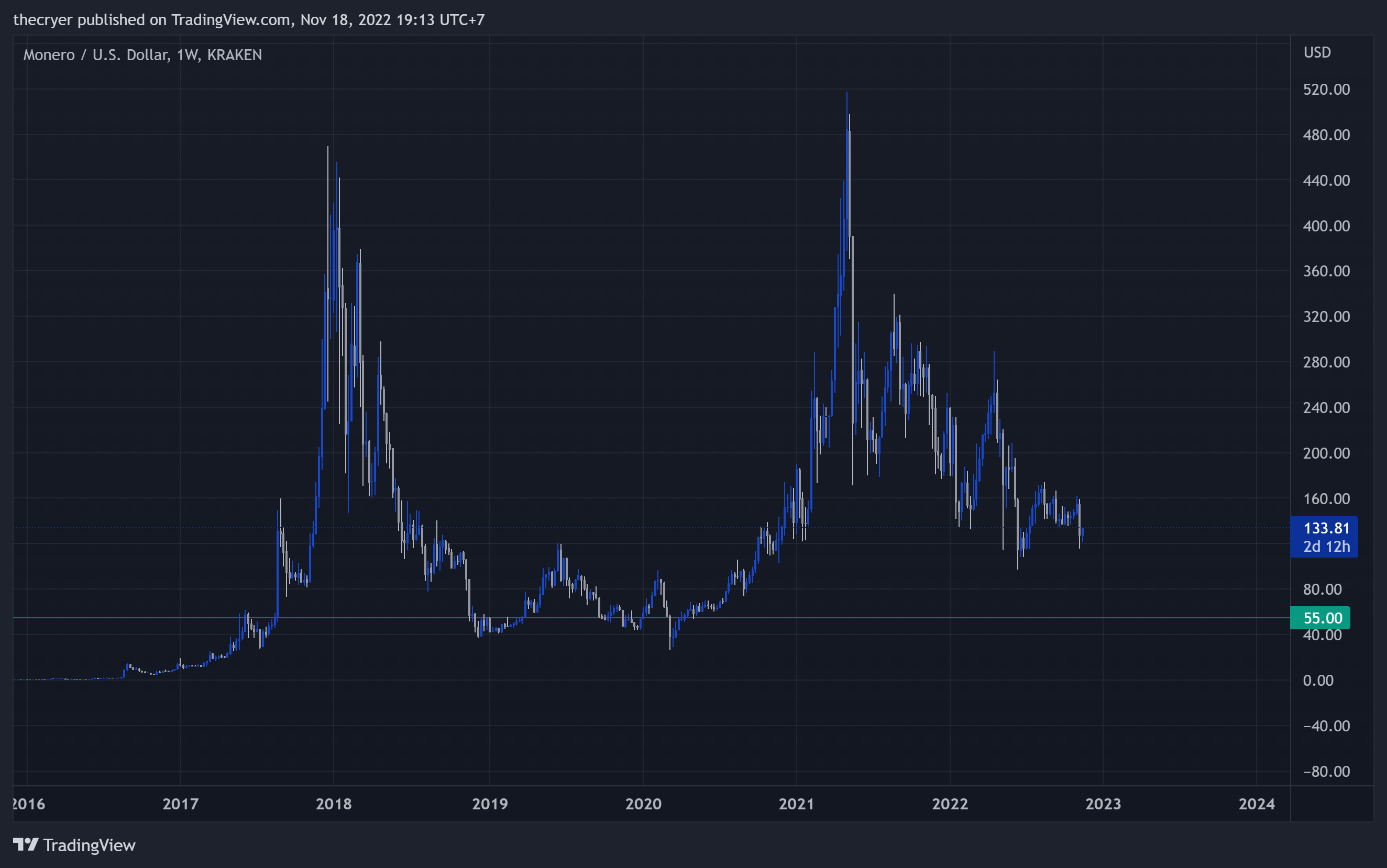Click the 320.00 price axis label
Viewport: 1387px width, 868px height.
click(x=1326, y=317)
